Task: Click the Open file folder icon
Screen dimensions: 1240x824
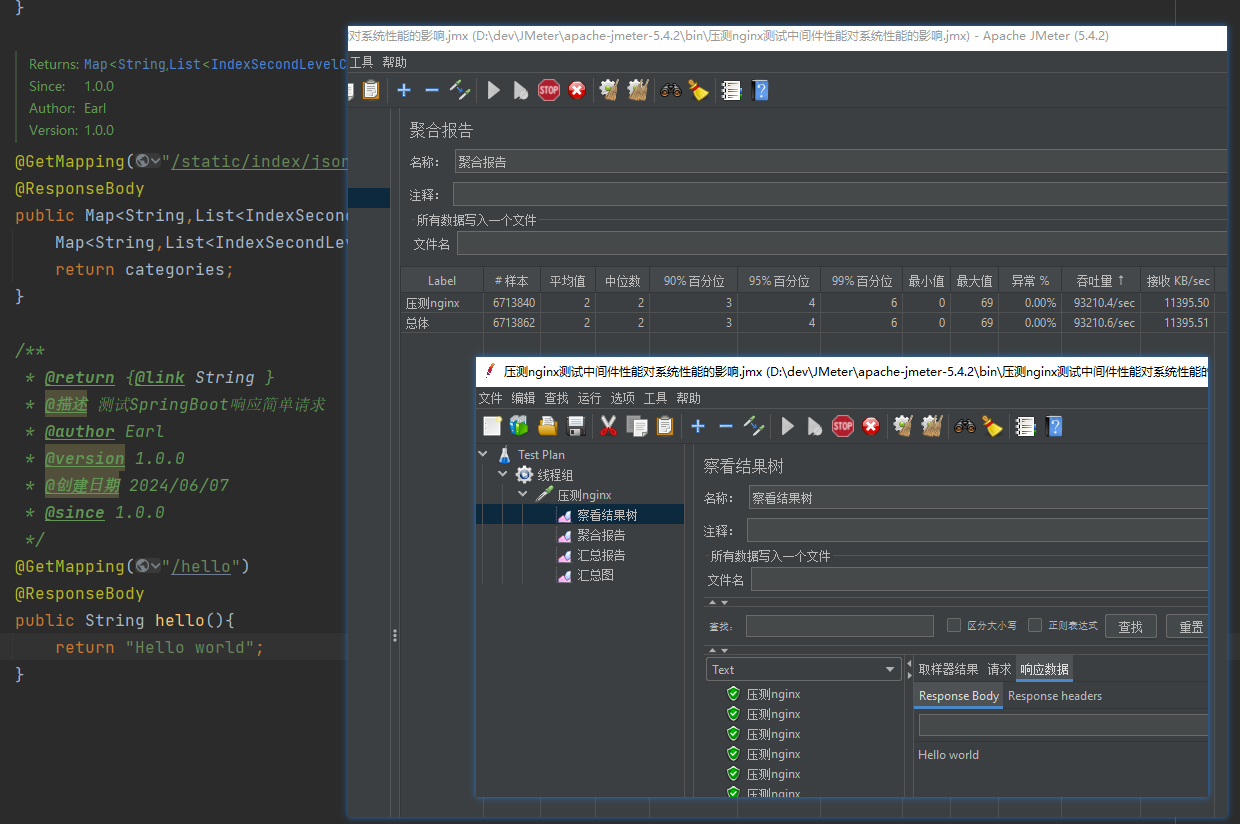Action: tap(547, 427)
